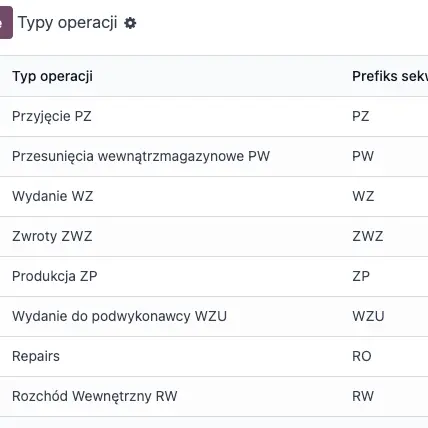Image resolution: width=428 pixels, height=428 pixels.
Task: Click the WZ prefix cell
Action: [363, 196]
